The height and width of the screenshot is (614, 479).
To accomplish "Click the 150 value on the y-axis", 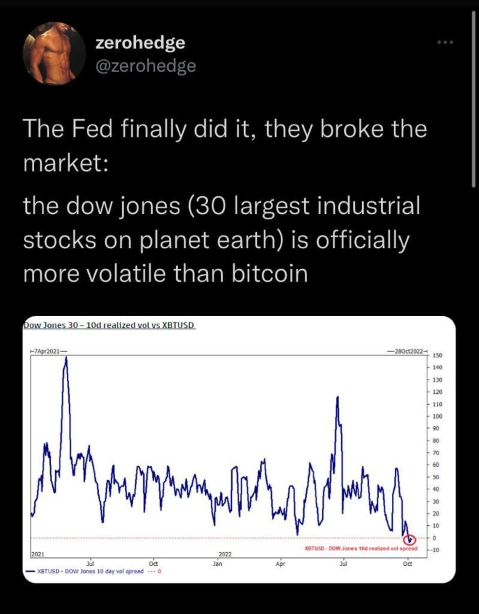I will (x=437, y=356).
